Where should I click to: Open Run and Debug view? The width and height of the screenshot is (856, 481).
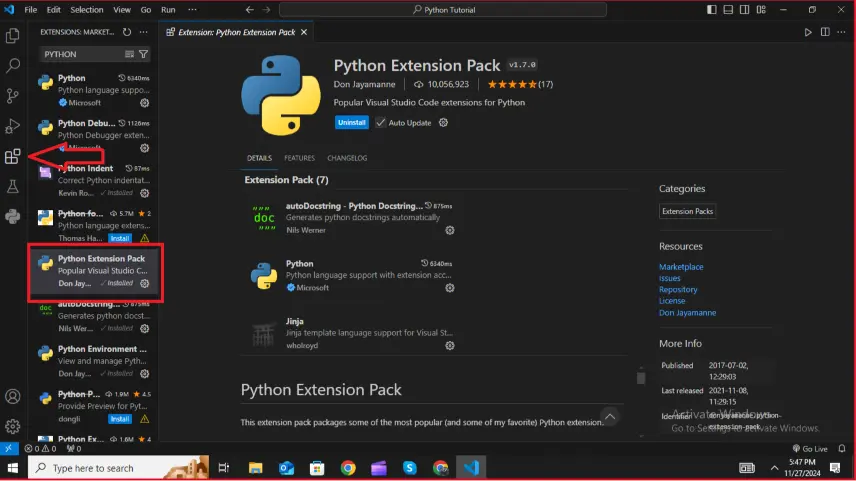(12, 126)
